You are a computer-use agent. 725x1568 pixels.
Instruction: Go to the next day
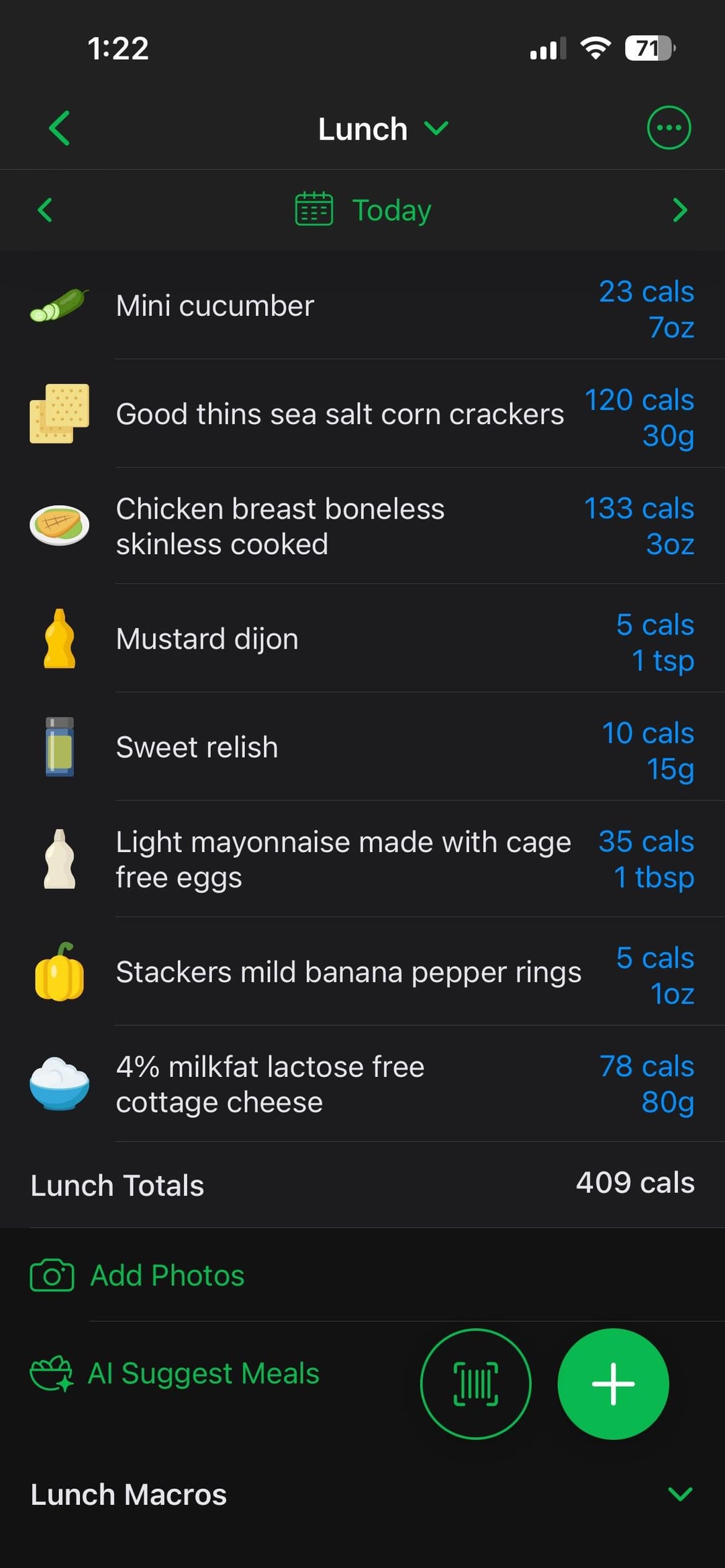[679, 210]
